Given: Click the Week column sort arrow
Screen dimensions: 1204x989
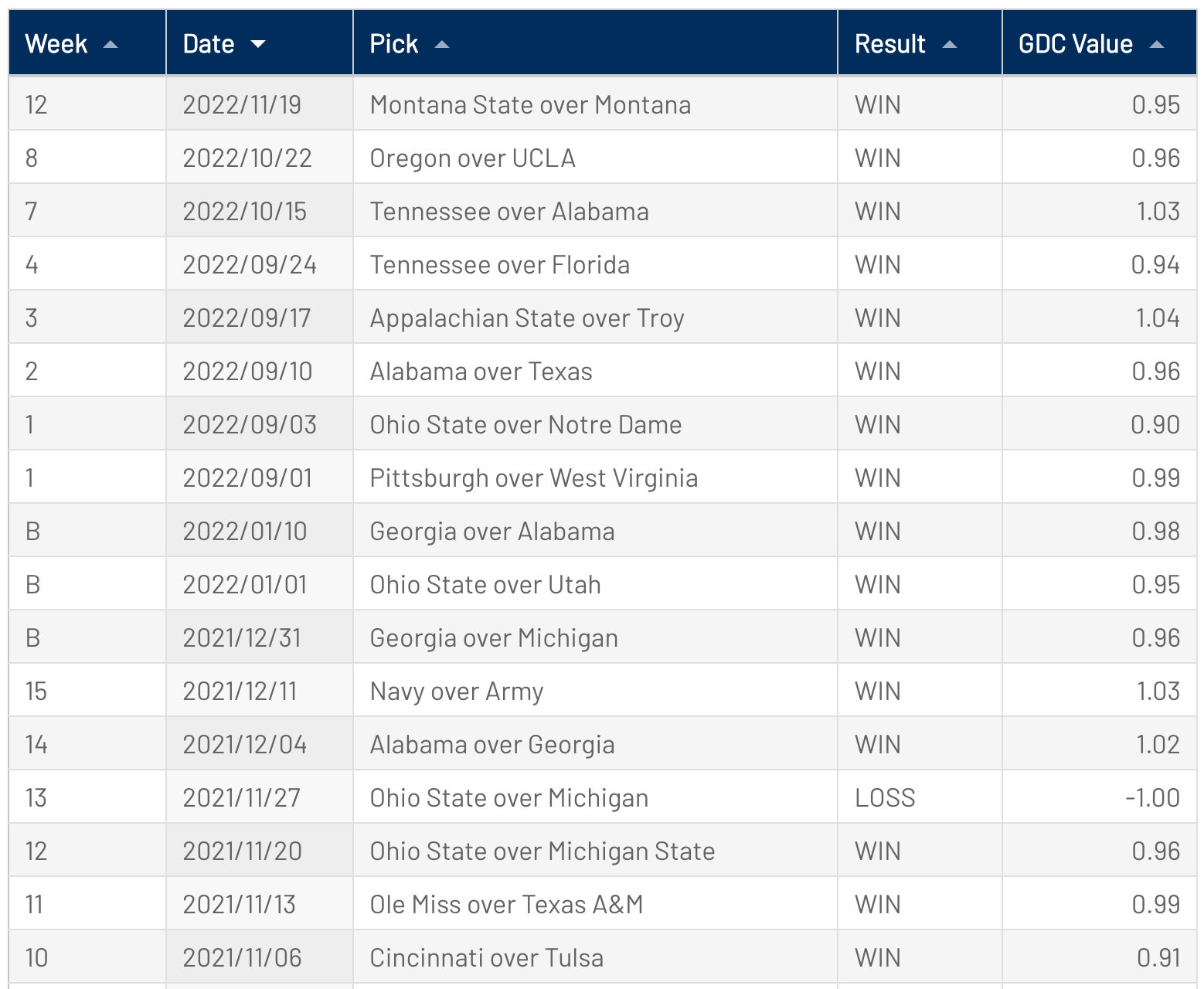Looking at the screenshot, I should (111, 45).
